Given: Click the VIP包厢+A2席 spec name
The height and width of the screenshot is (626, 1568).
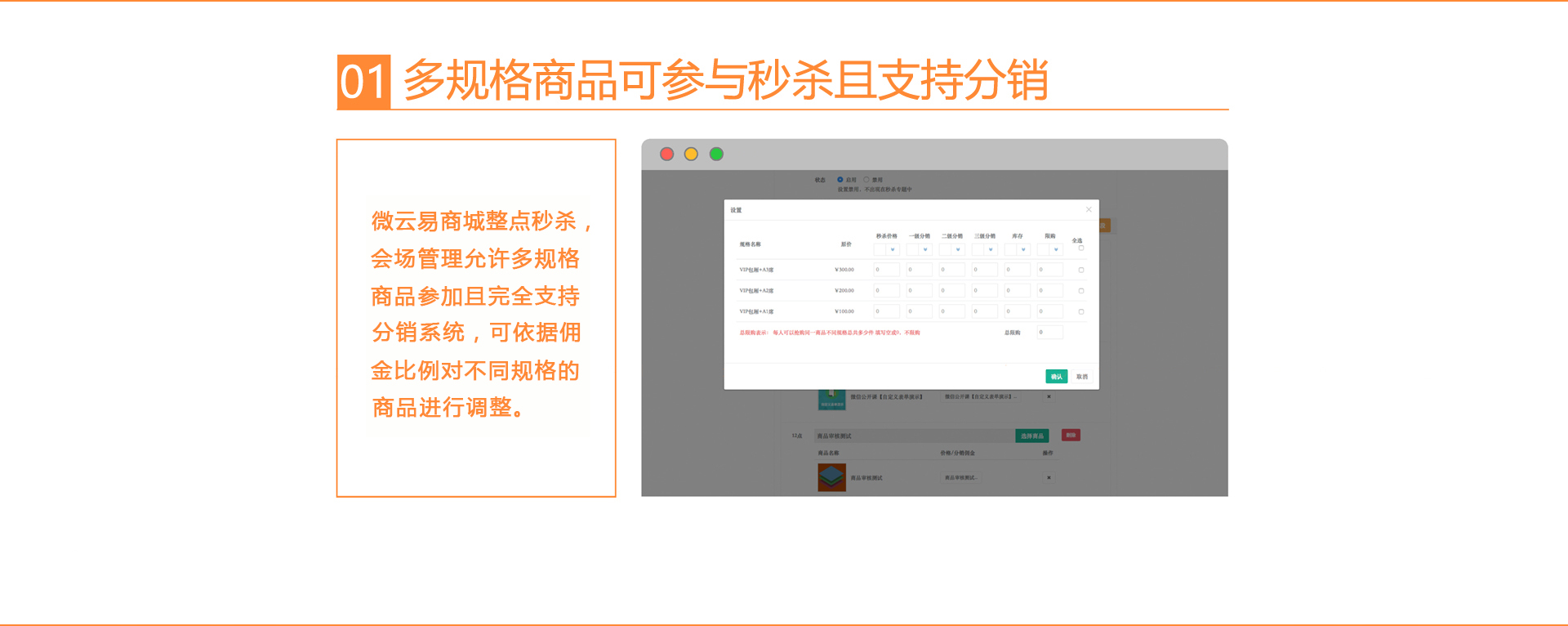Looking at the screenshot, I should point(756,291).
